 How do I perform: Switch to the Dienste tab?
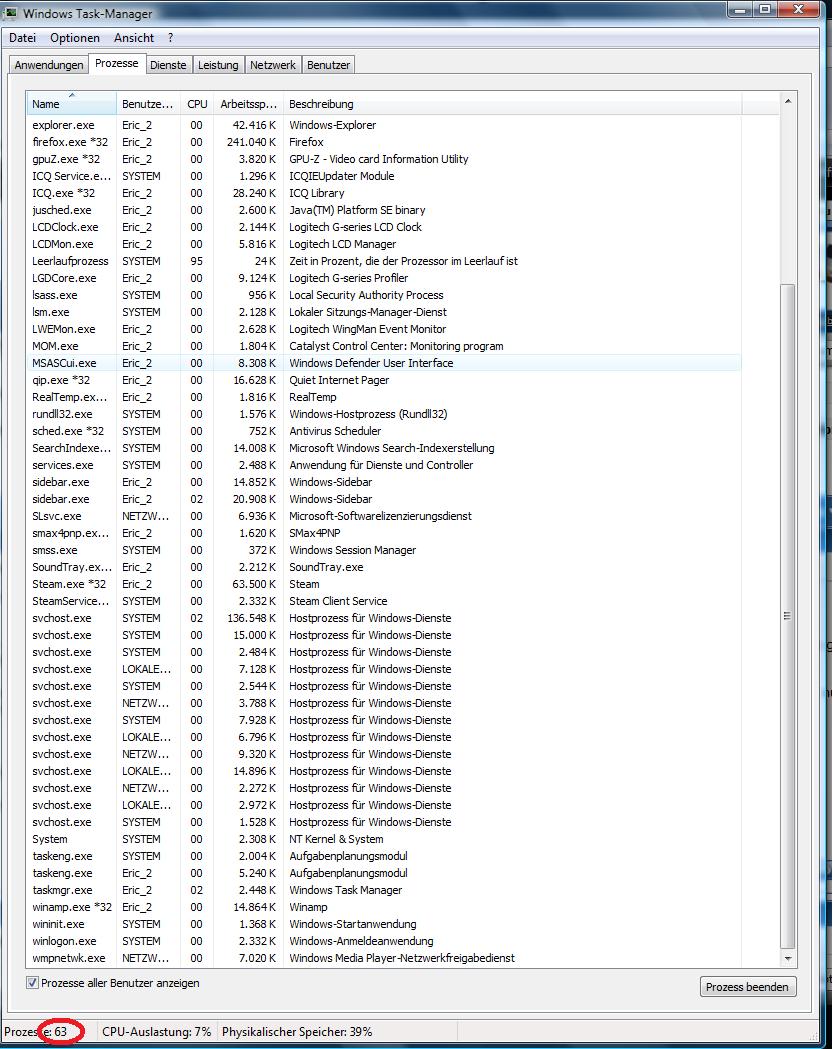(x=168, y=65)
